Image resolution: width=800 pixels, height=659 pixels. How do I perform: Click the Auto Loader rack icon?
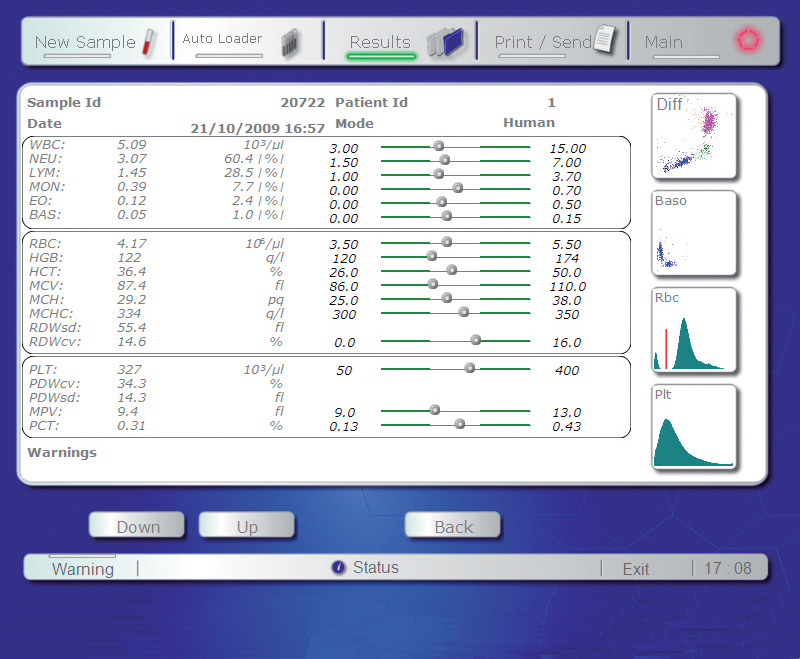pos(290,43)
